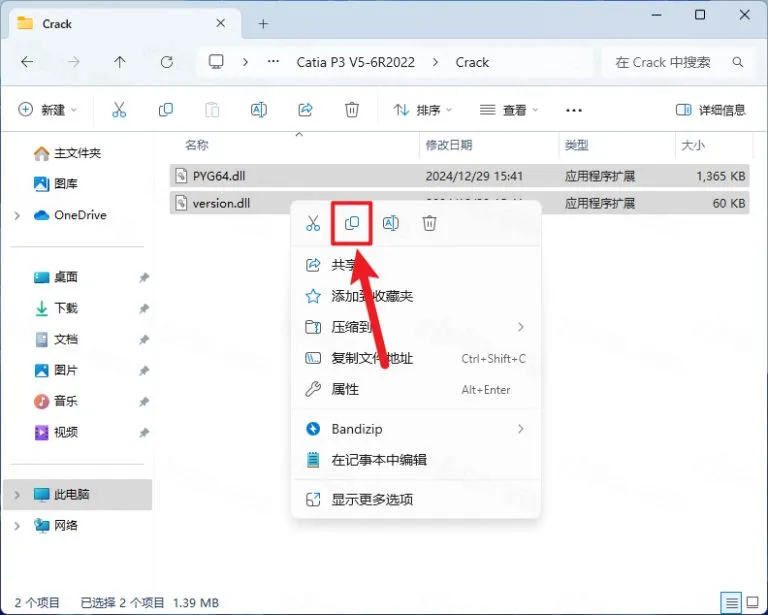768x615 pixels.
Task: Open the 新建 dropdown
Action: tap(48, 110)
